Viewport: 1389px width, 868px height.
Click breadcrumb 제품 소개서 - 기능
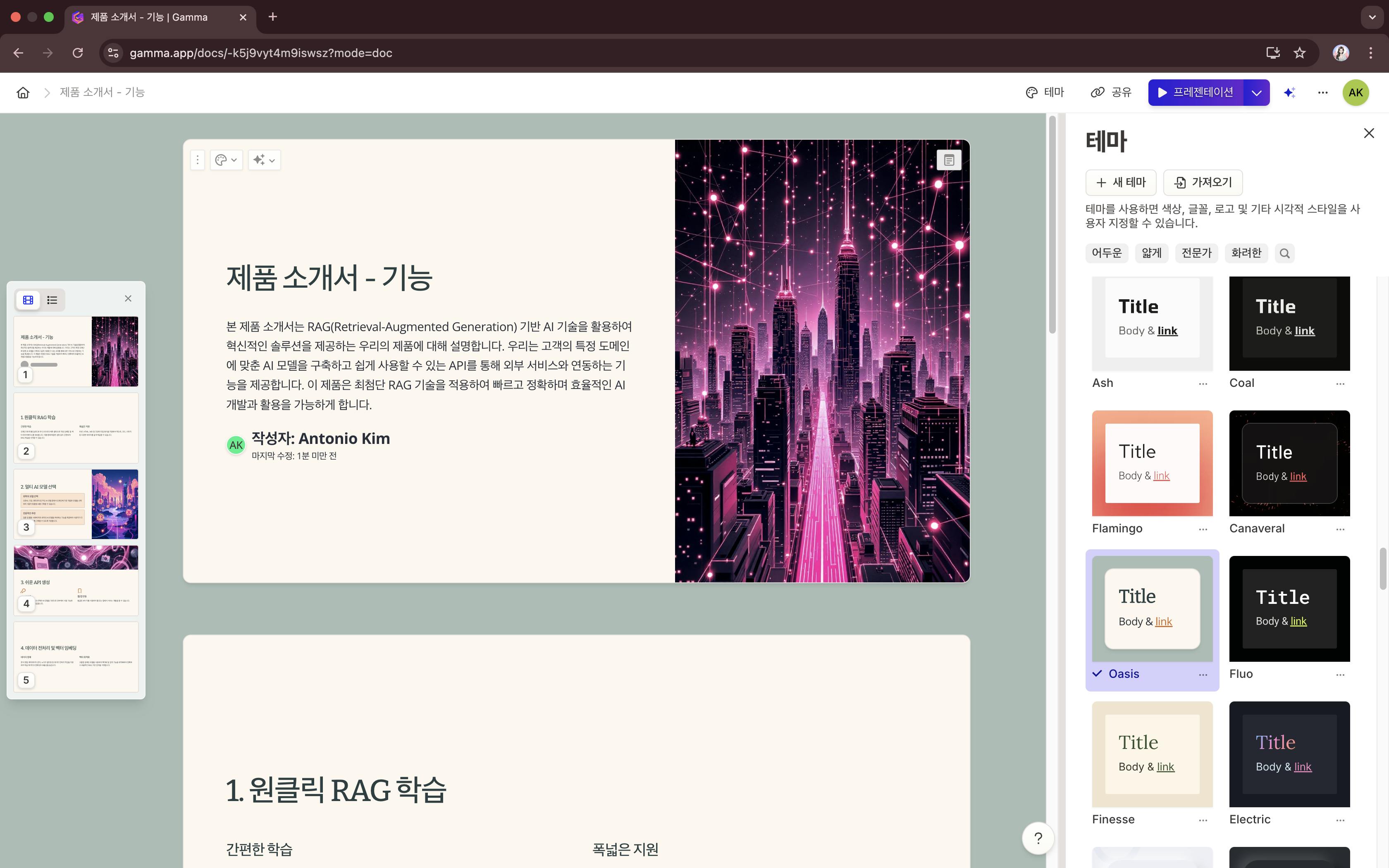[102, 93]
